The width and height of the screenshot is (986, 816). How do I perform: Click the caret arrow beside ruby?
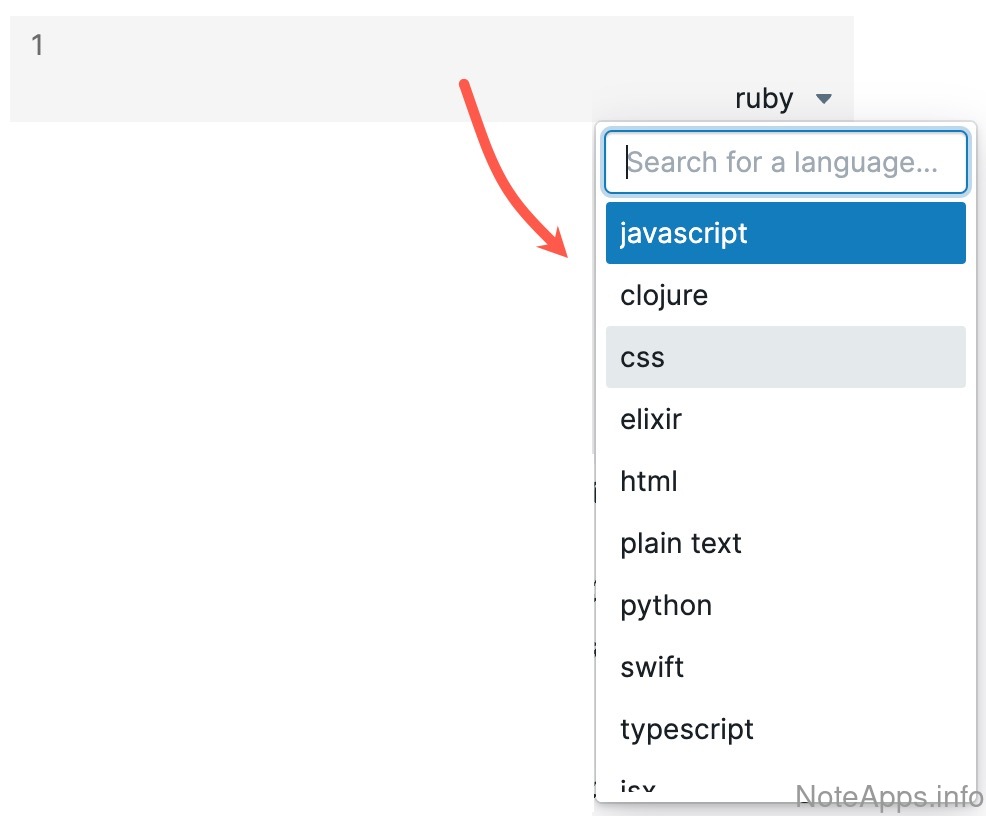tap(823, 99)
